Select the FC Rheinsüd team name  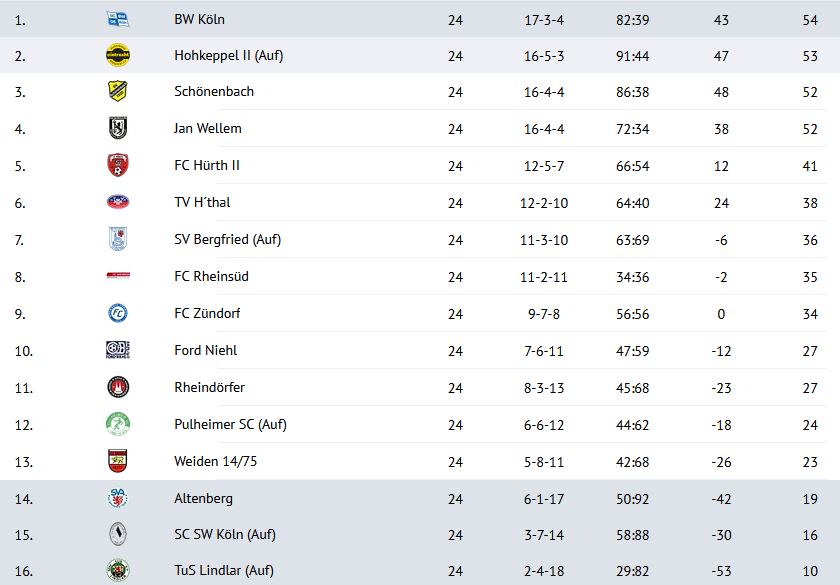click(x=211, y=276)
